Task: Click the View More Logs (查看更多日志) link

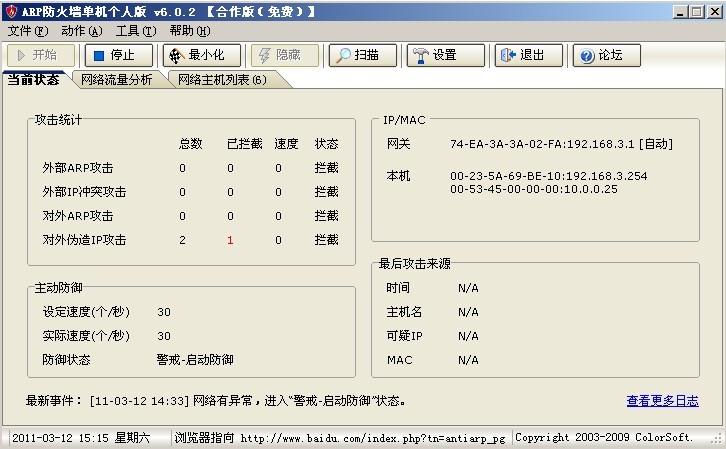Action: click(662, 401)
